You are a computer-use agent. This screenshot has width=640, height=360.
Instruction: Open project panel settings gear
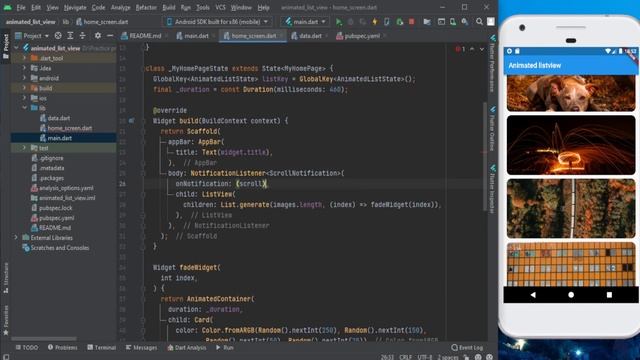coord(98,36)
